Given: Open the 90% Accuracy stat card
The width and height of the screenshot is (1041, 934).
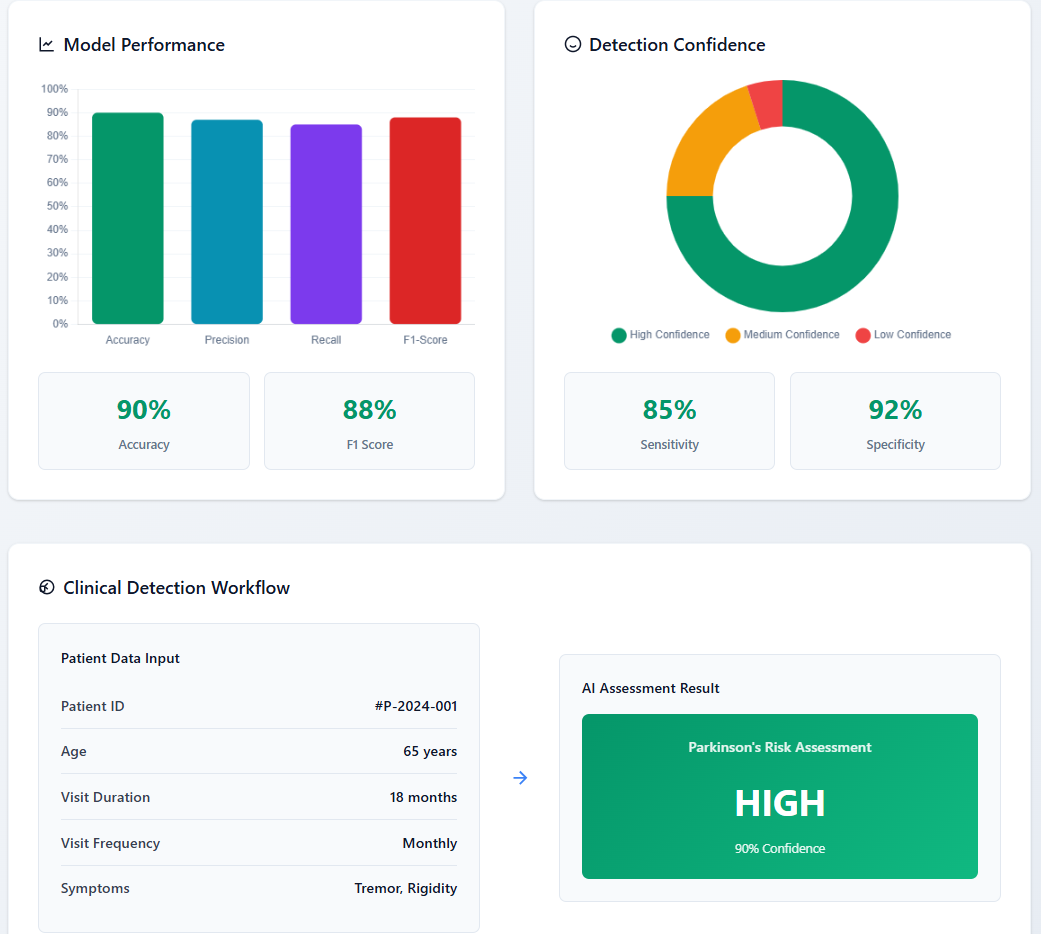Looking at the screenshot, I should coord(144,421).
